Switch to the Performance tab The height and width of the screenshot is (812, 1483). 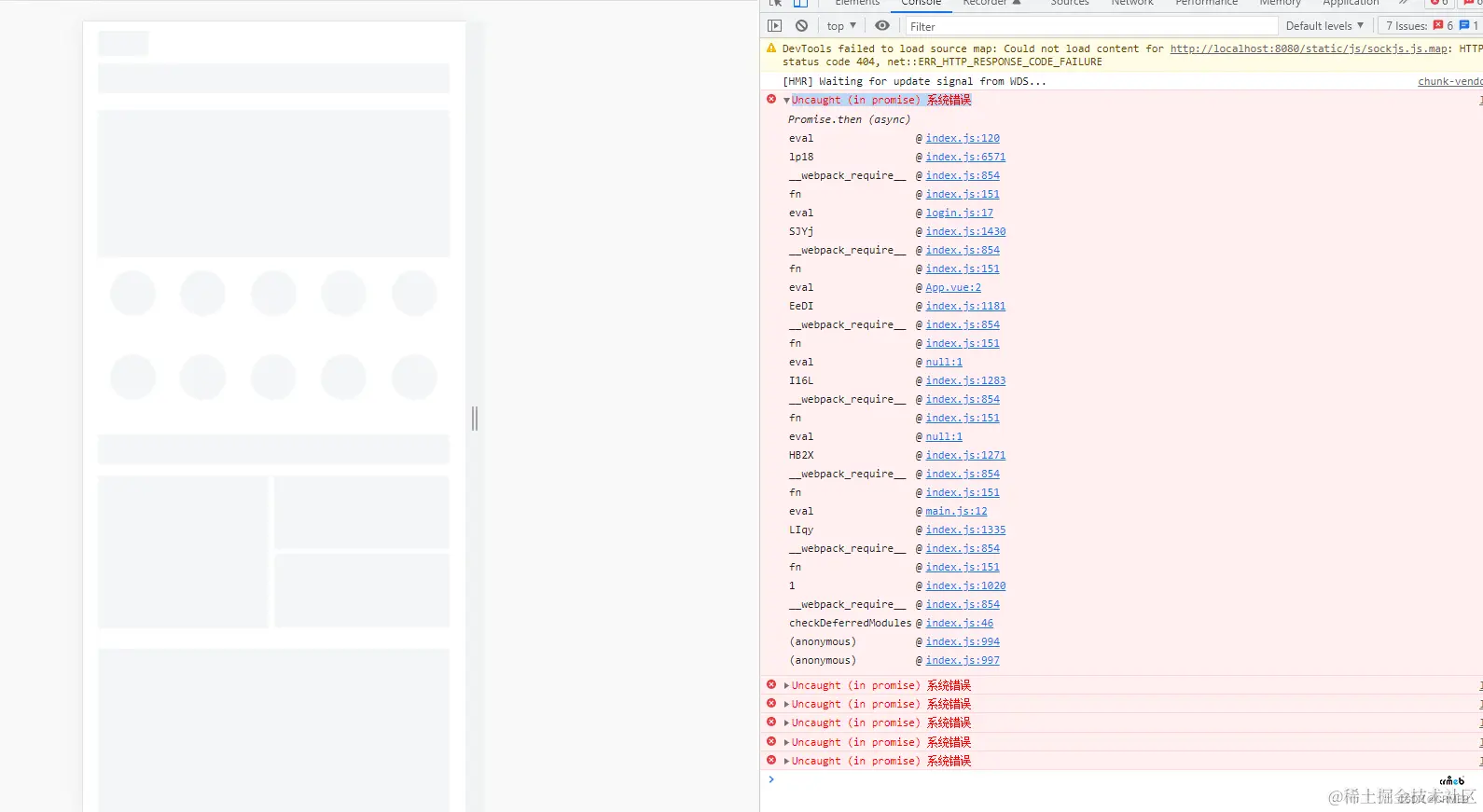pos(1206,3)
